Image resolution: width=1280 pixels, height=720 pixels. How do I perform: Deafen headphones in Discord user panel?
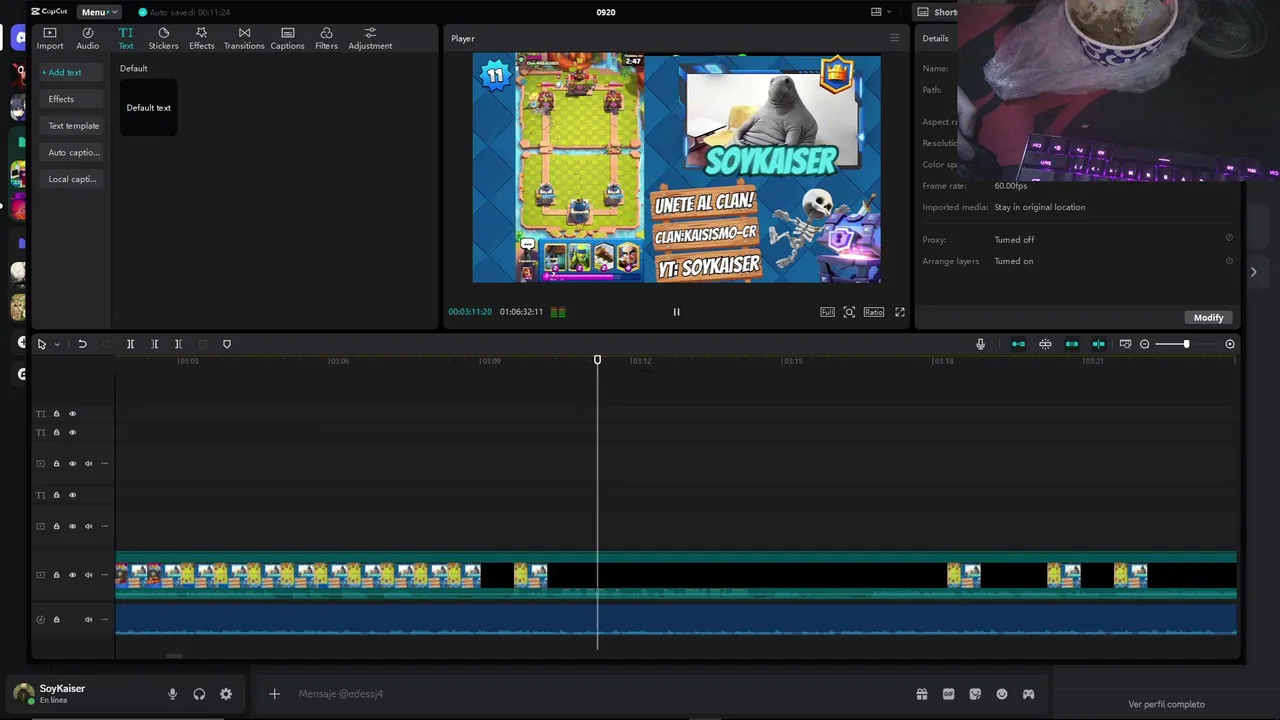click(x=199, y=694)
